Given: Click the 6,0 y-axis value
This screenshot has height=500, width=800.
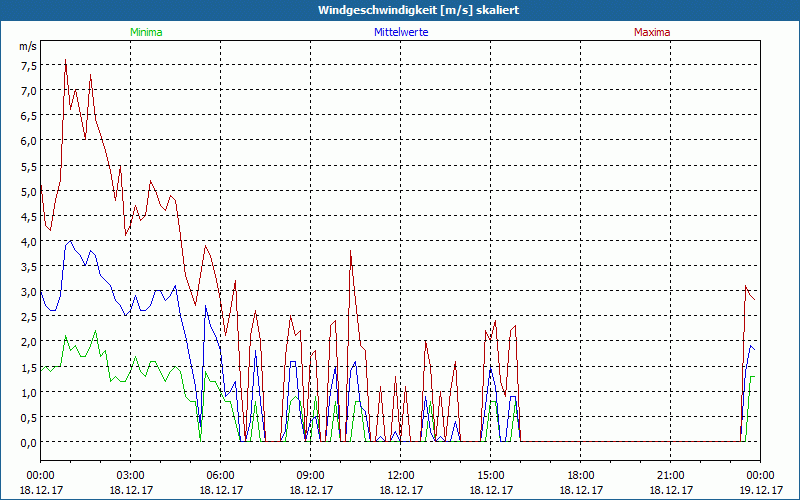Looking at the screenshot, I should (29, 141).
